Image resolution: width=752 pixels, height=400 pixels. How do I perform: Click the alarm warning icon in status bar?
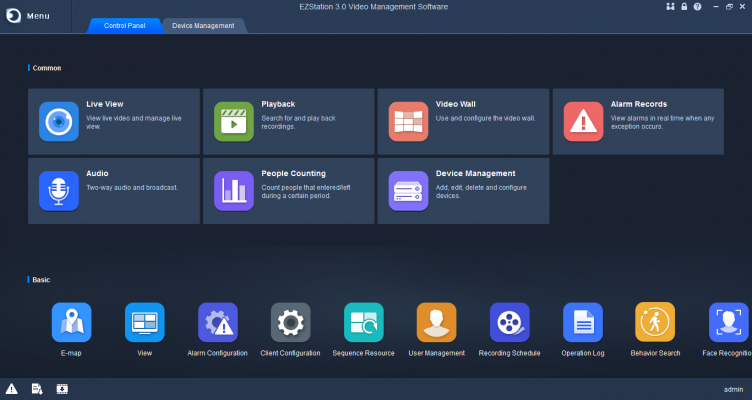coord(12,389)
